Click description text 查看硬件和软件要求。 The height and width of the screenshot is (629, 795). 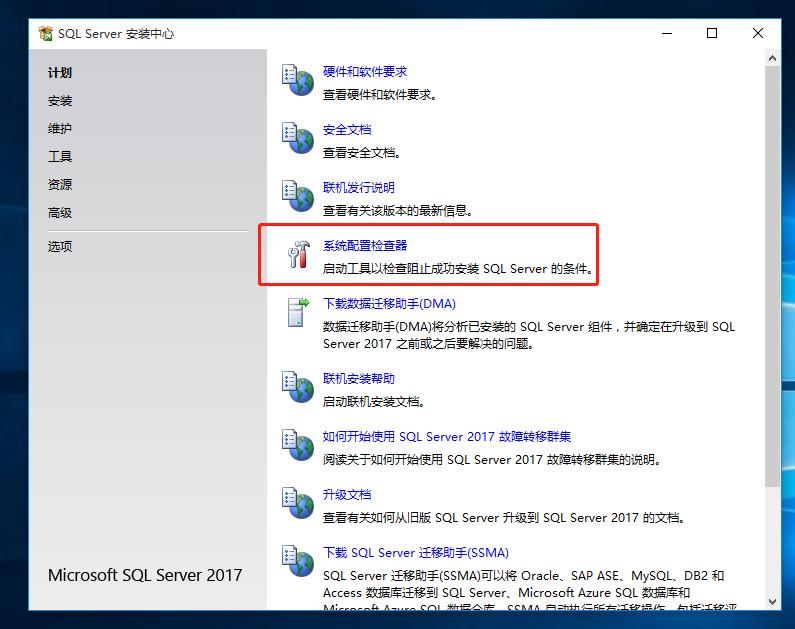point(380,95)
